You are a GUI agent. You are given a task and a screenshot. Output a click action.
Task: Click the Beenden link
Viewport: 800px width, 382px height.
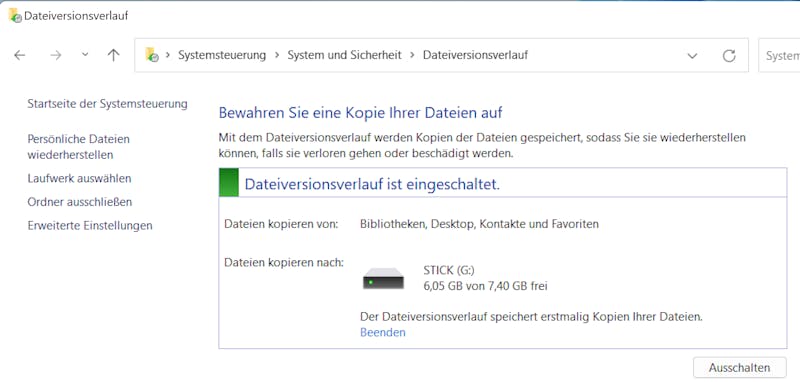(x=383, y=333)
